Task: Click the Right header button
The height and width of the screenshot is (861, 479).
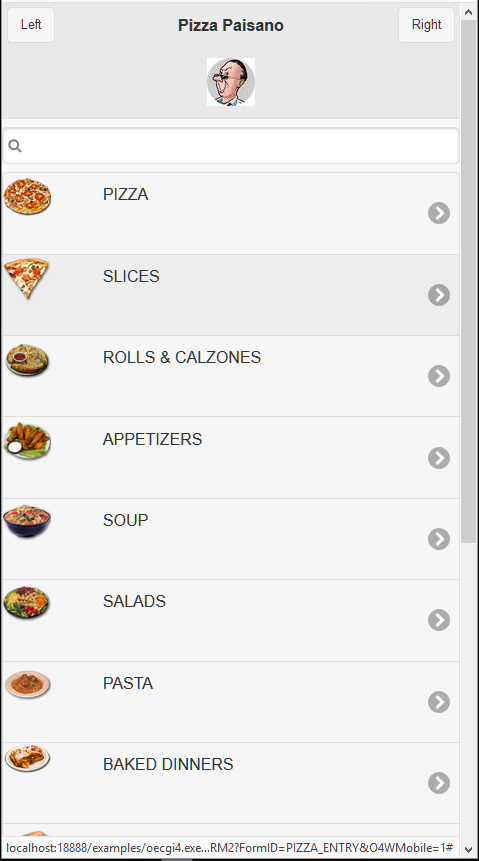Action: pos(426,25)
